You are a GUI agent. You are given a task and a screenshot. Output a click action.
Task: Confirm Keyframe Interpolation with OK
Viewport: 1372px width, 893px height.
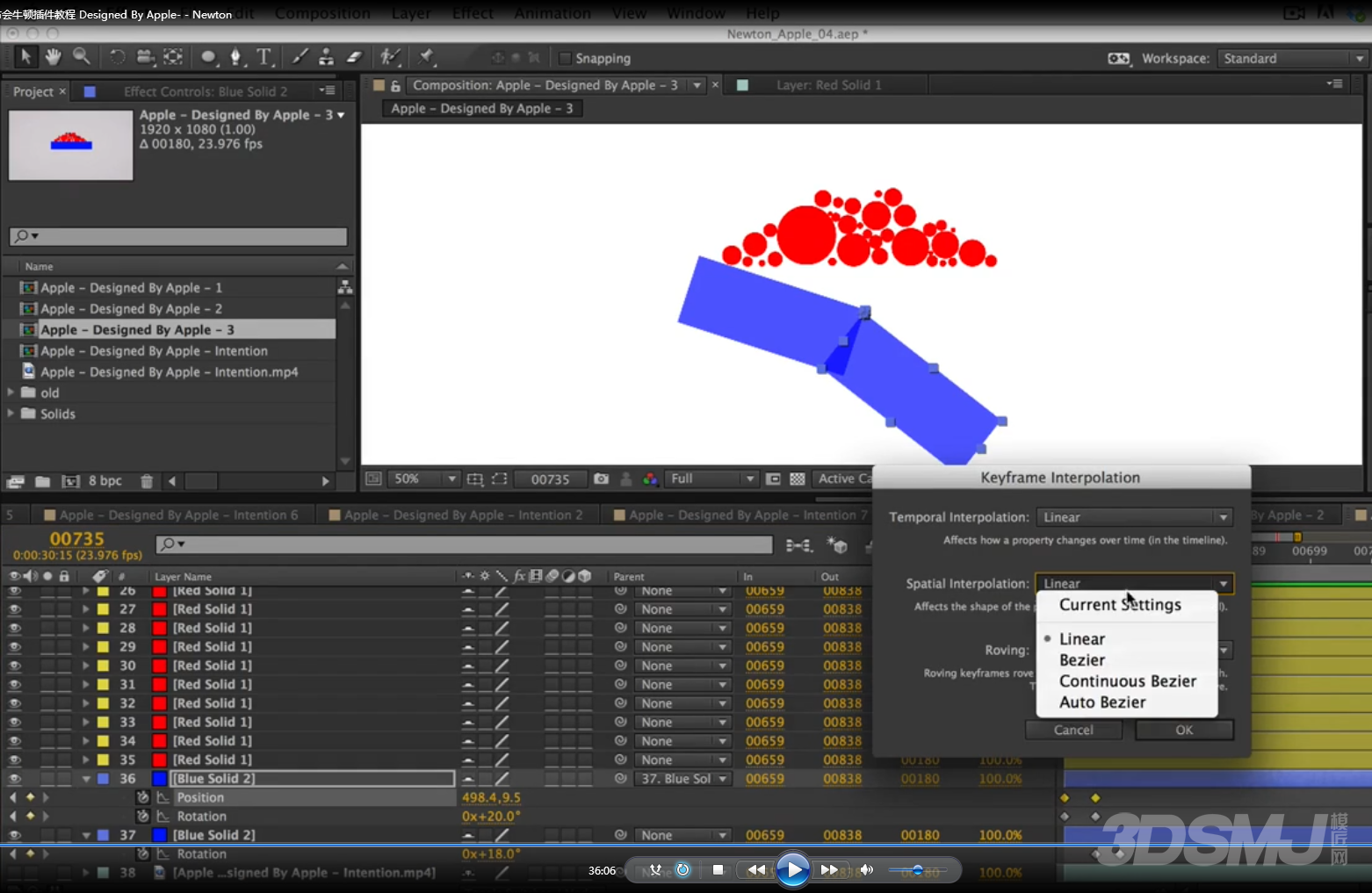[x=1184, y=731]
